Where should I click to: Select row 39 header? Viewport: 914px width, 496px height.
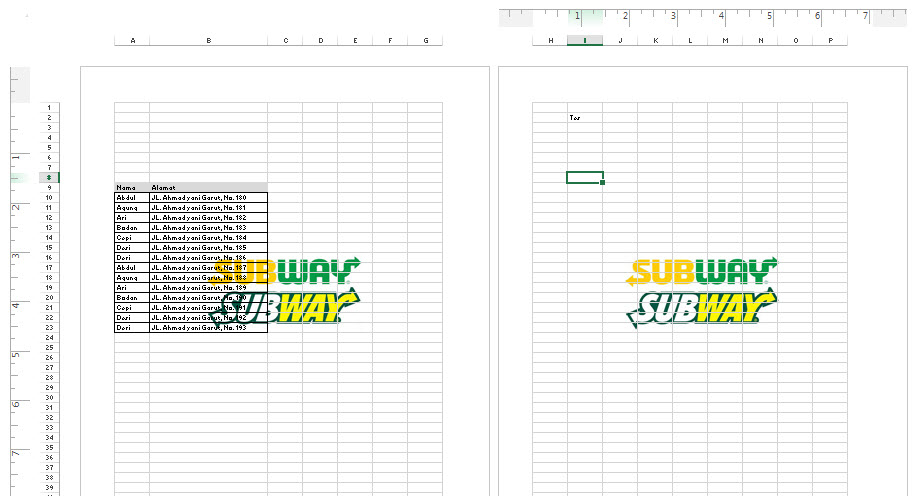click(x=50, y=487)
